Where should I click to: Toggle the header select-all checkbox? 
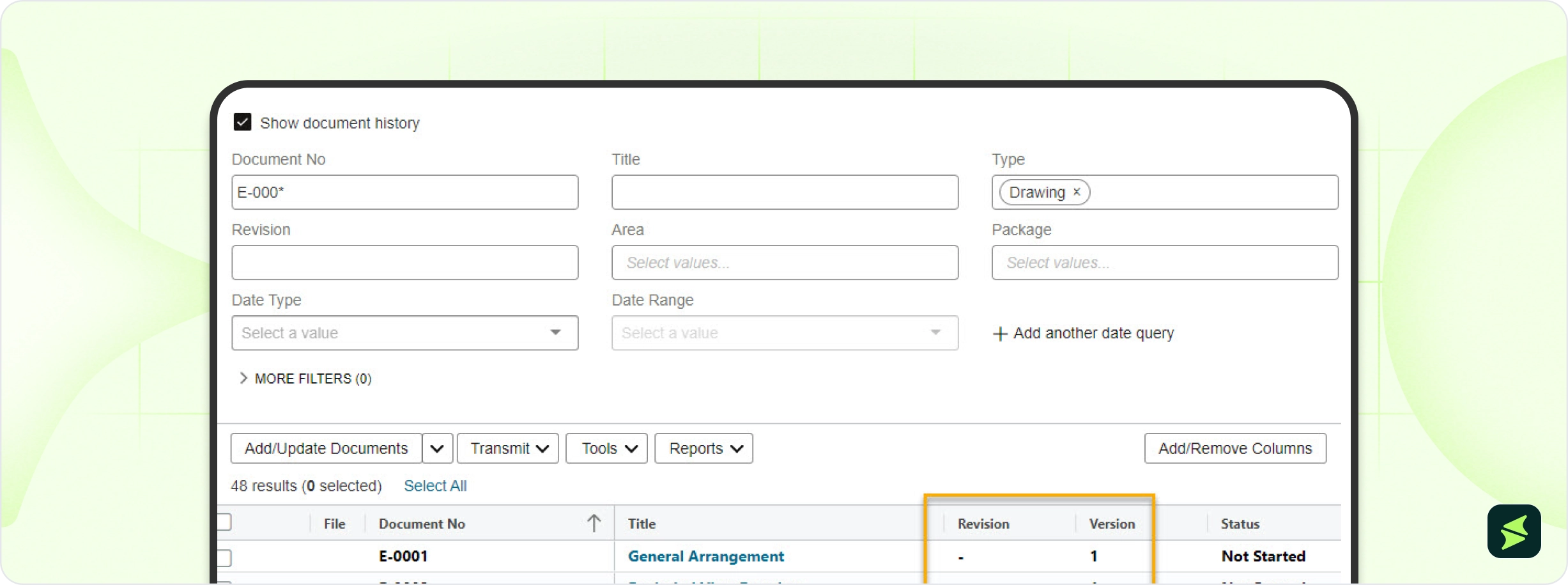(224, 522)
